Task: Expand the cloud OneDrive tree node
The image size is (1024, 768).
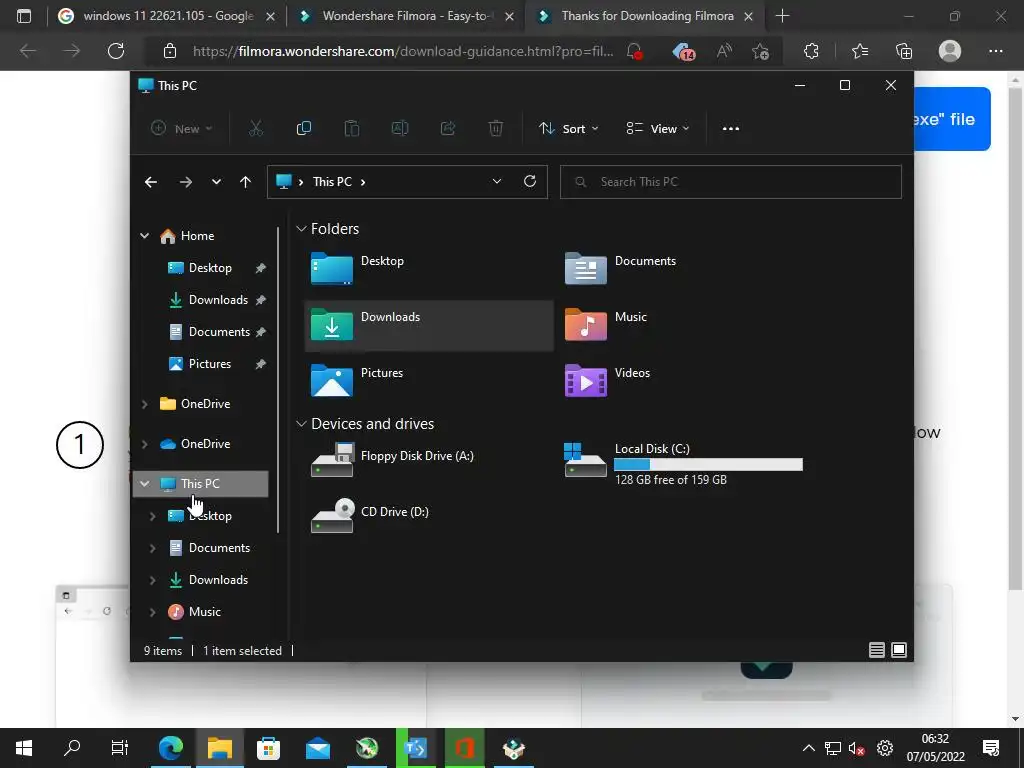Action: pyautogui.click(x=144, y=444)
